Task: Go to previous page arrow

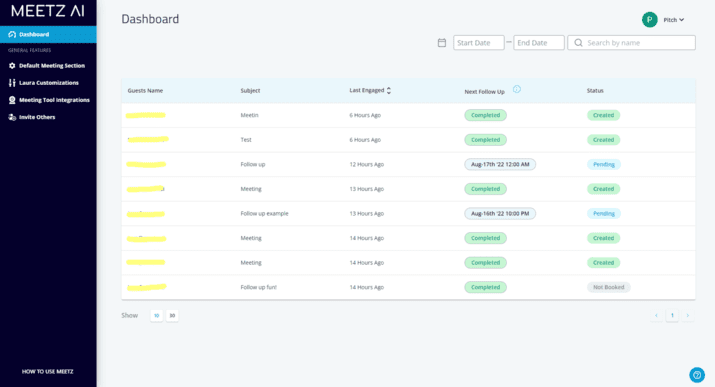Action: pos(656,315)
